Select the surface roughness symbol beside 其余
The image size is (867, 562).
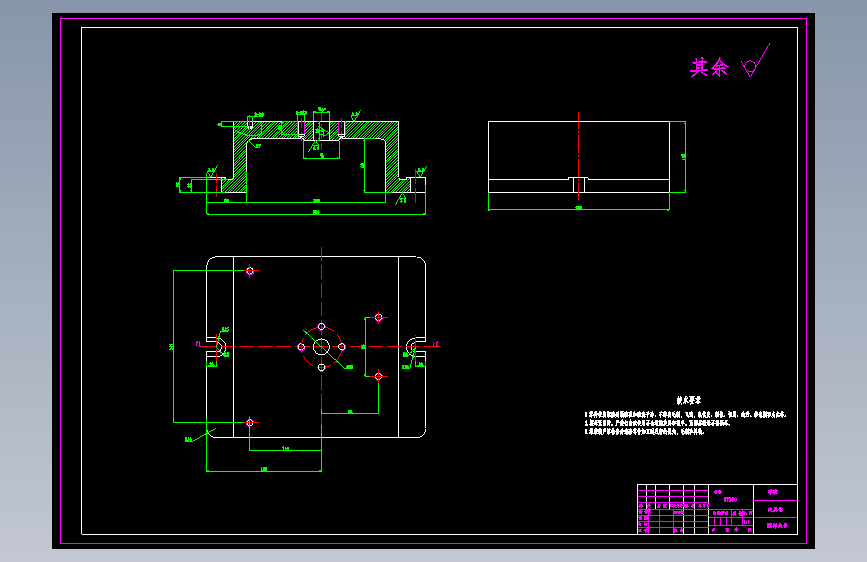click(x=755, y=60)
